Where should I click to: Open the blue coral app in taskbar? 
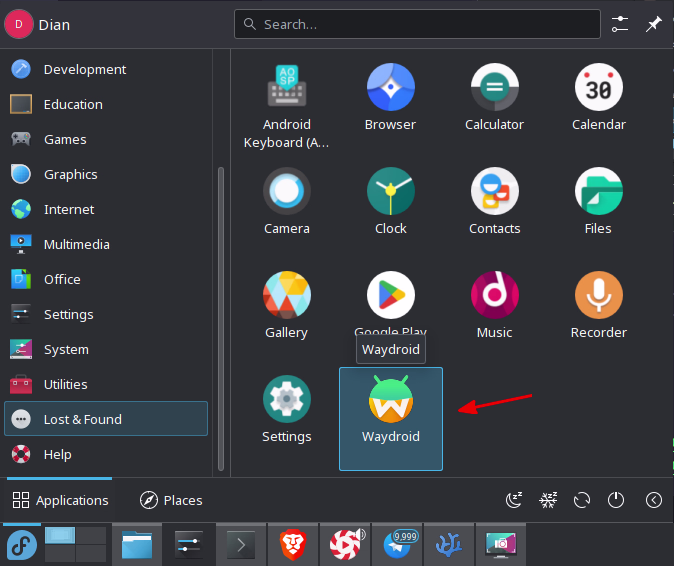coord(449,545)
